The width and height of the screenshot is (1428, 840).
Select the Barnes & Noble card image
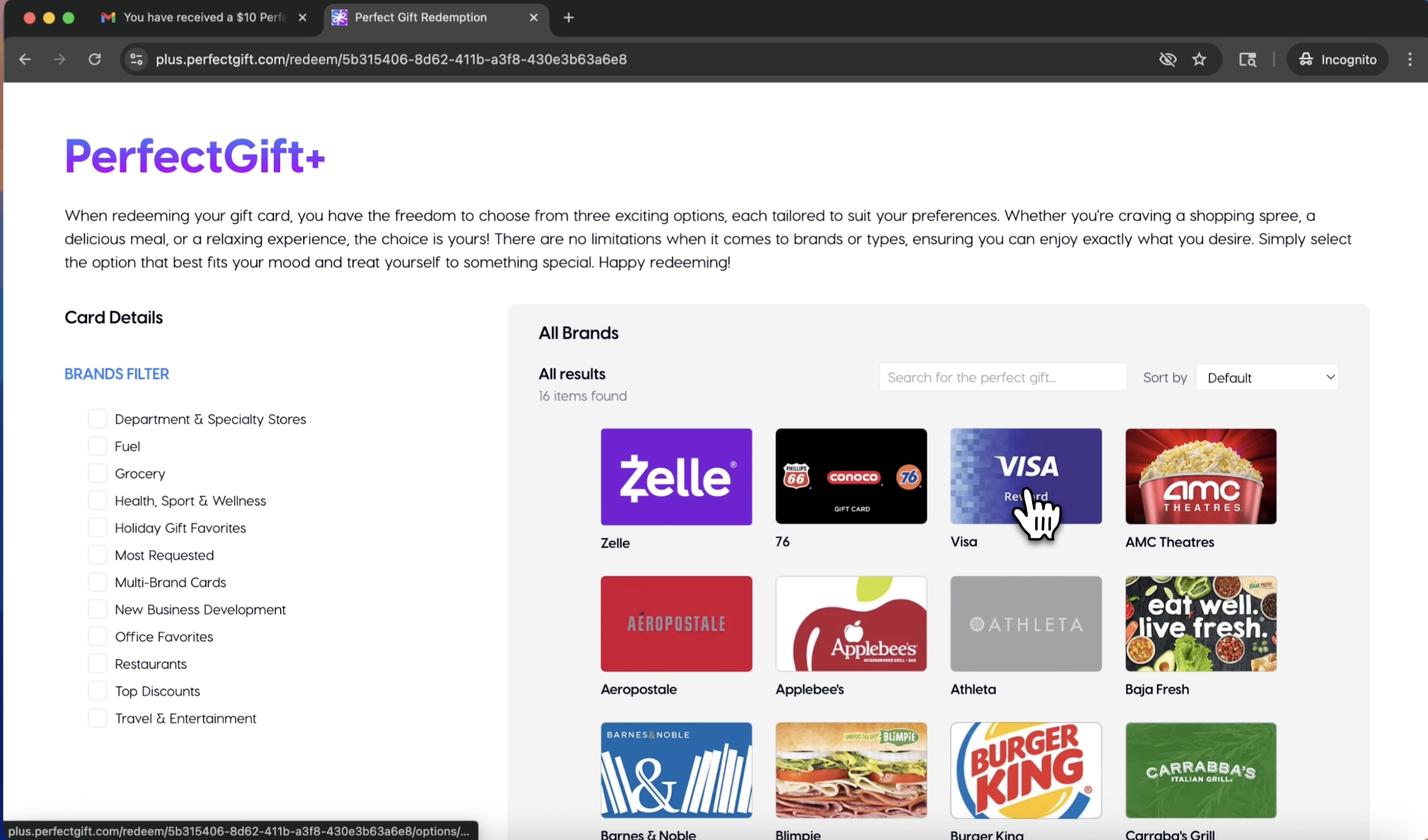676,770
